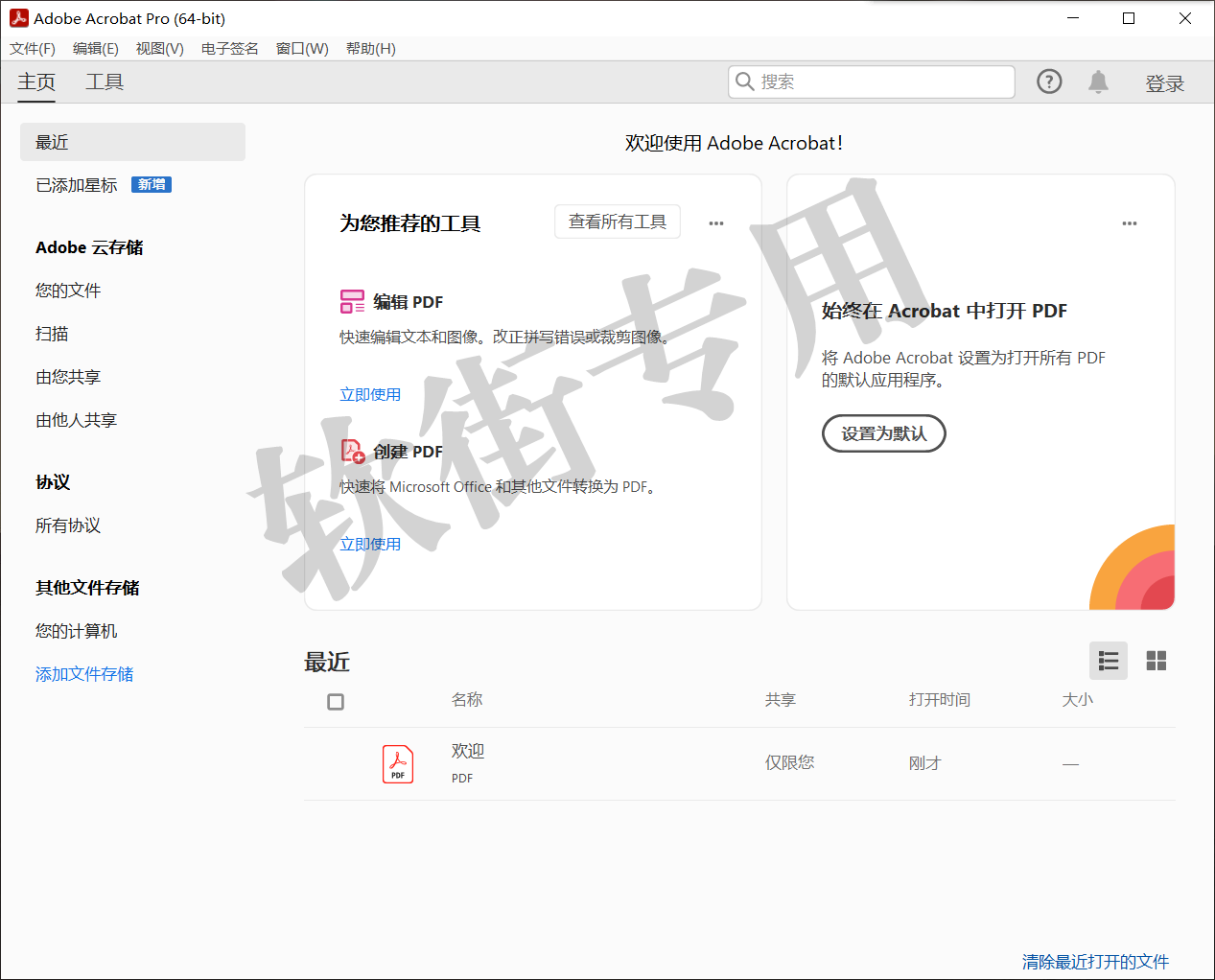Switch to grid thumbnail view

click(x=1157, y=661)
